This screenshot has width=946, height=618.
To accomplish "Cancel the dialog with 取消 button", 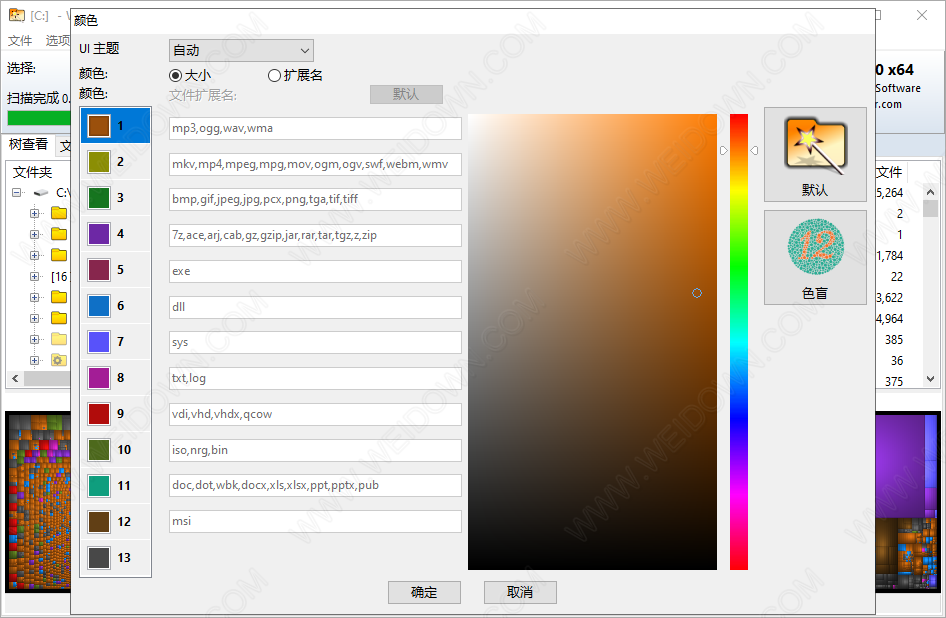I will (520, 593).
